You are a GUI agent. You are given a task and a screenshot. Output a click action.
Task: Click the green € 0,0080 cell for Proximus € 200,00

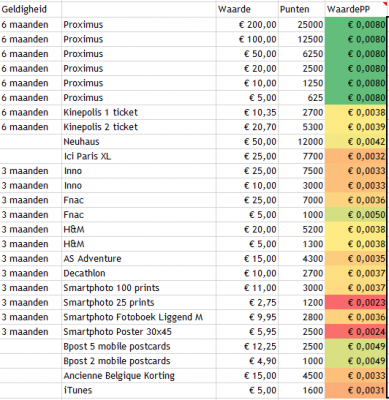(x=356, y=25)
